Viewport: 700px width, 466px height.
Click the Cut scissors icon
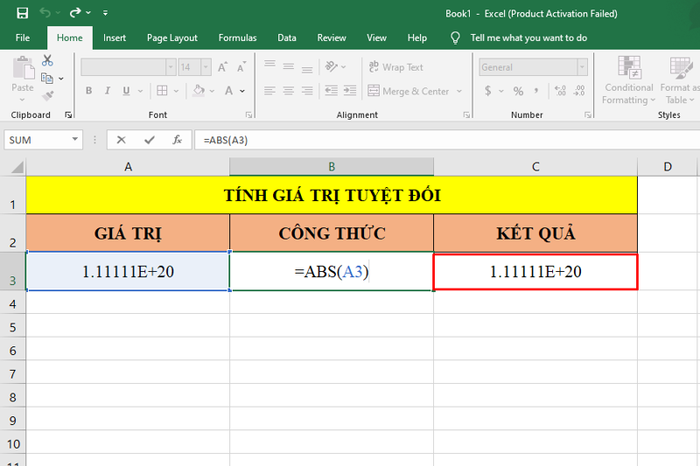click(47, 60)
